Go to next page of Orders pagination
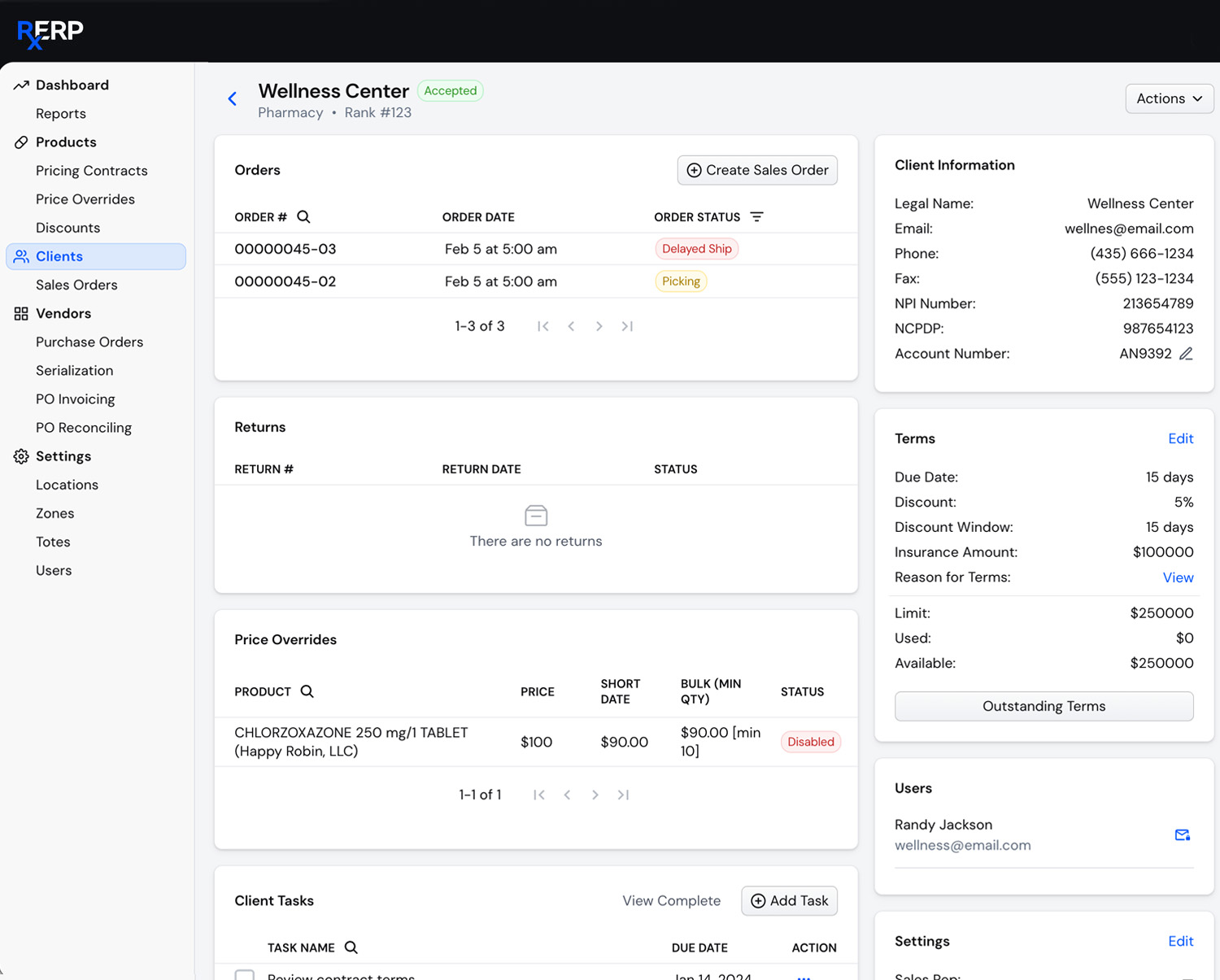The image size is (1220, 980). pos(599,326)
